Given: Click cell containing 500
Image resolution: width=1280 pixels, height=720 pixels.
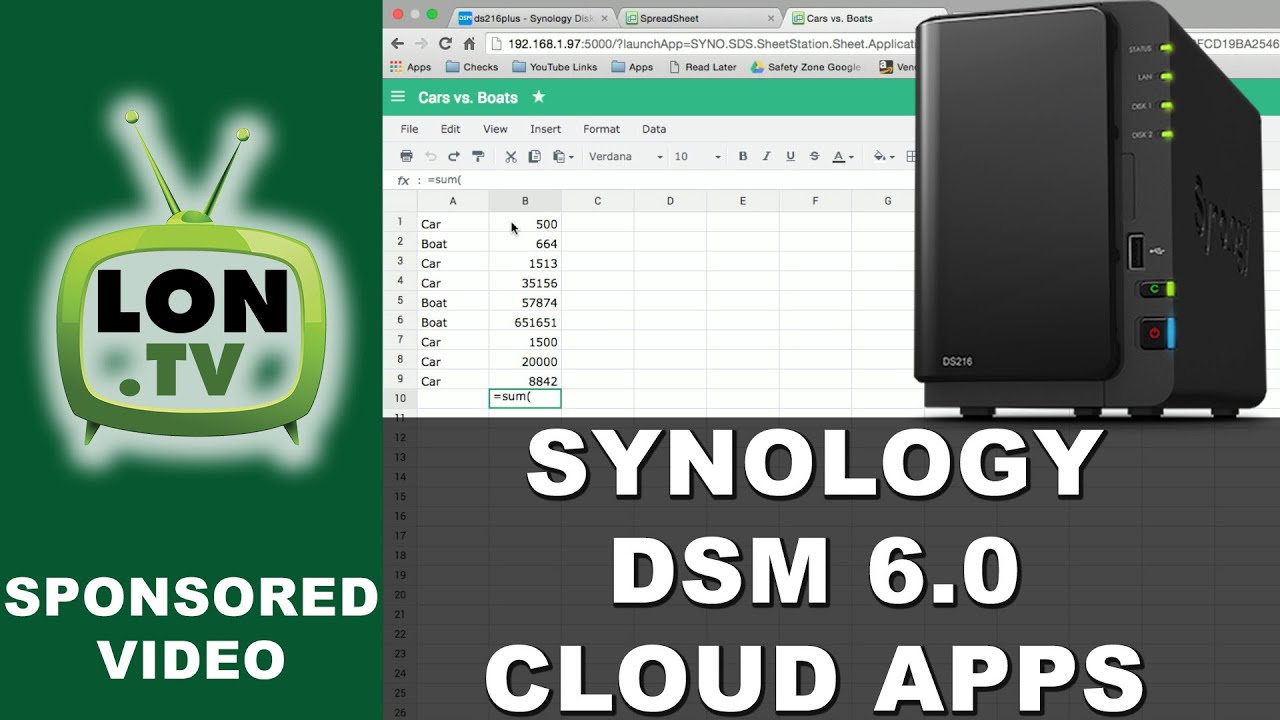Looking at the screenshot, I should coord(525,224).
